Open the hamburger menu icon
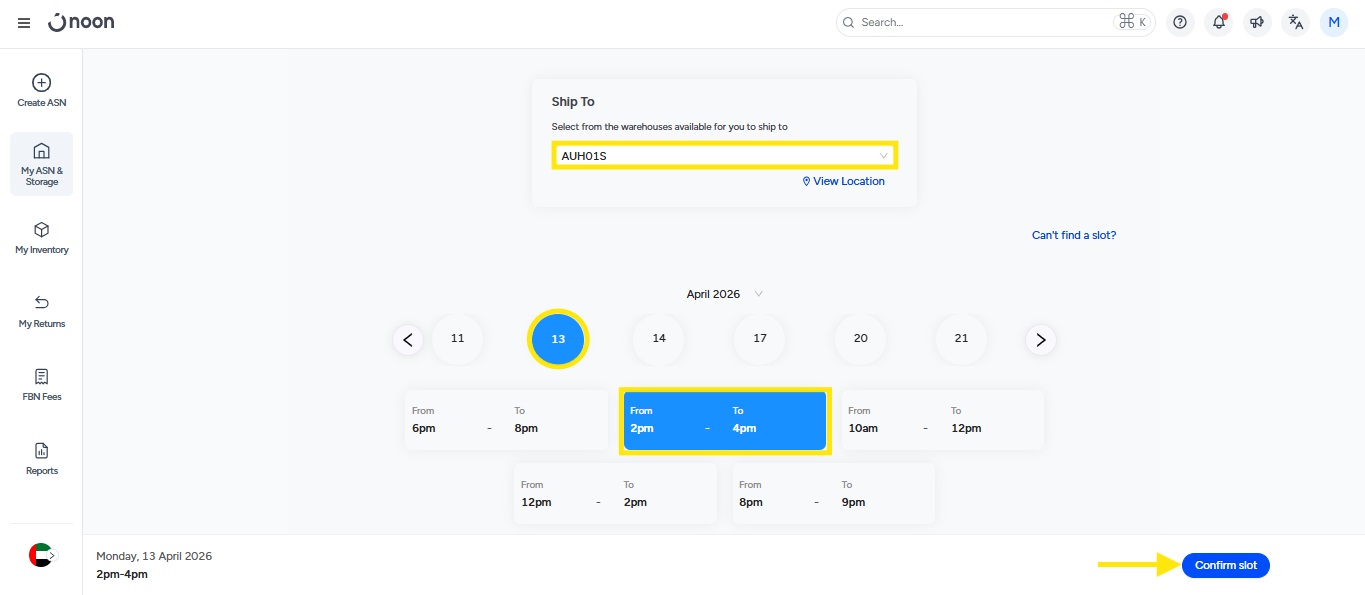The width and height of the screenshot is (1365, 595). tap(24, 22)
